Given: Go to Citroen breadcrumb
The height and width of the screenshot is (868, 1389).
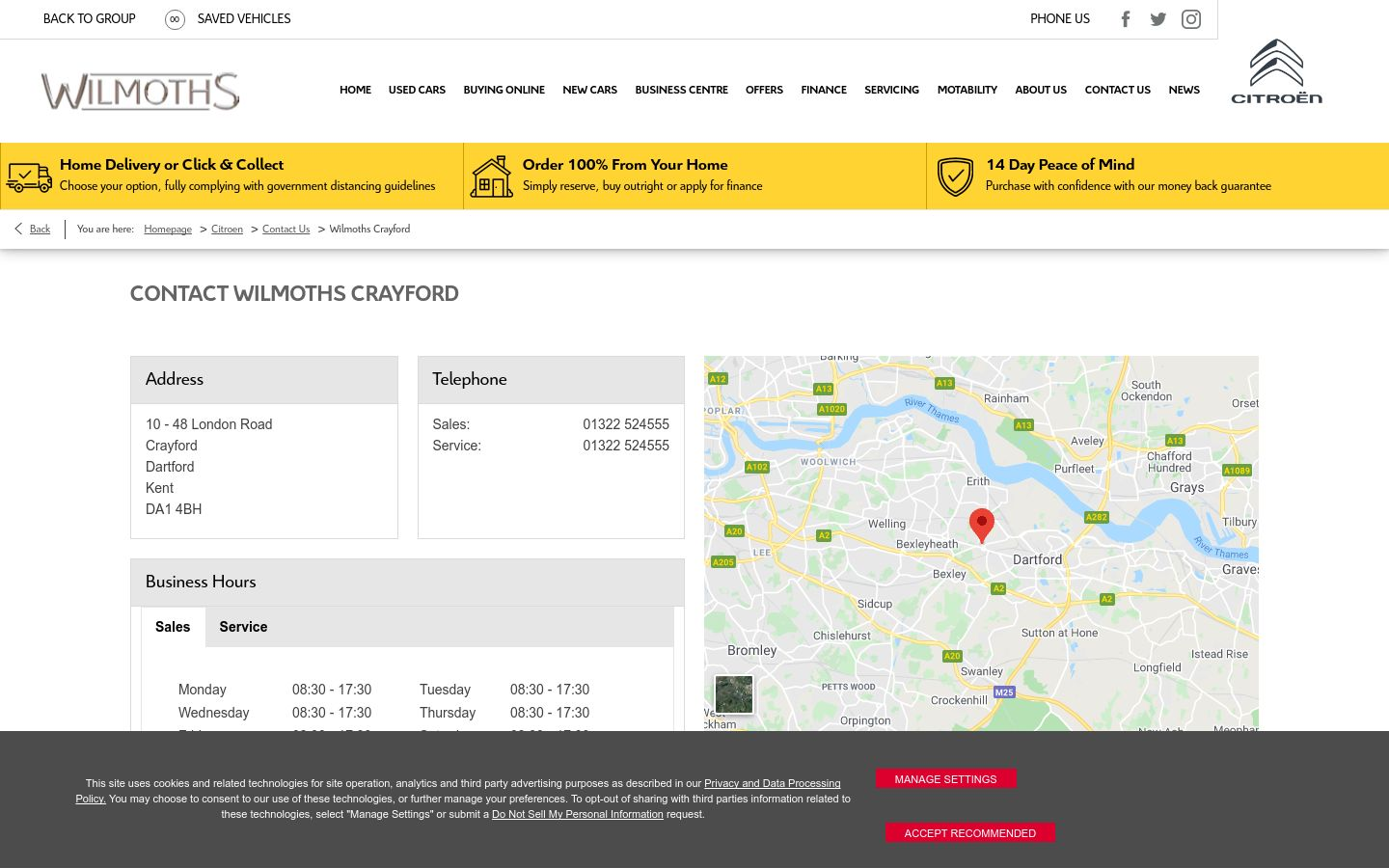Looking at the screenshot, I should coord(227,230).
